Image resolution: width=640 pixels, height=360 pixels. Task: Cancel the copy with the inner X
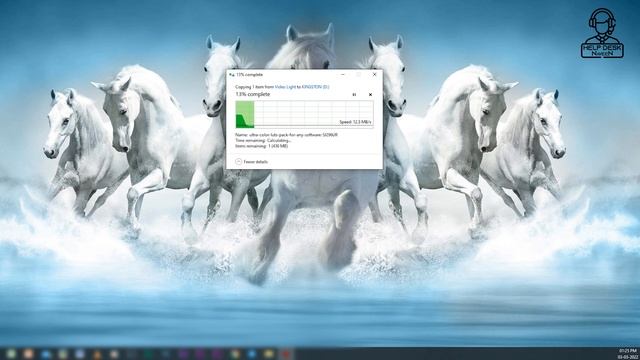point(370,95)
